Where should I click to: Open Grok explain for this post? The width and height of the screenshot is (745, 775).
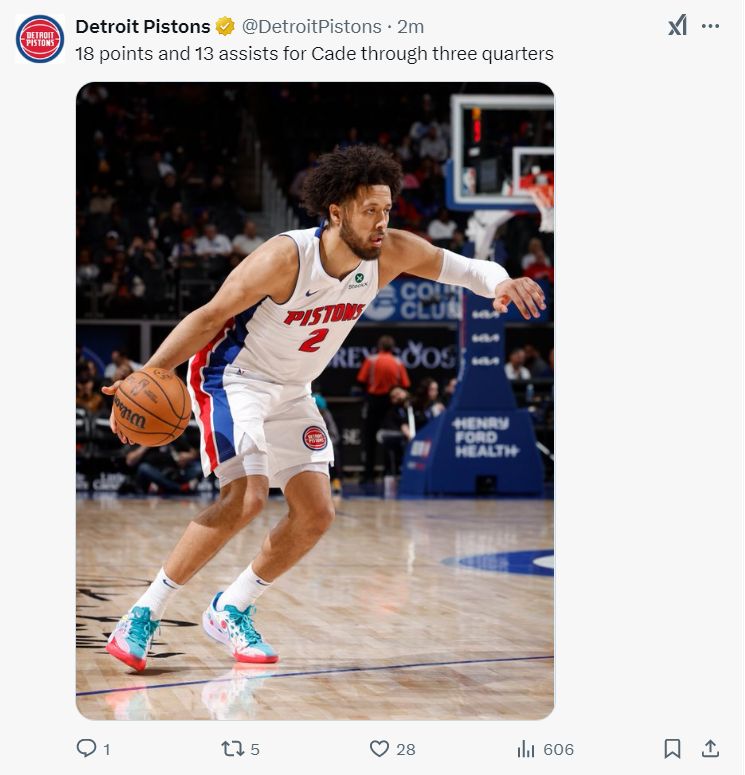tap(677, 26)
